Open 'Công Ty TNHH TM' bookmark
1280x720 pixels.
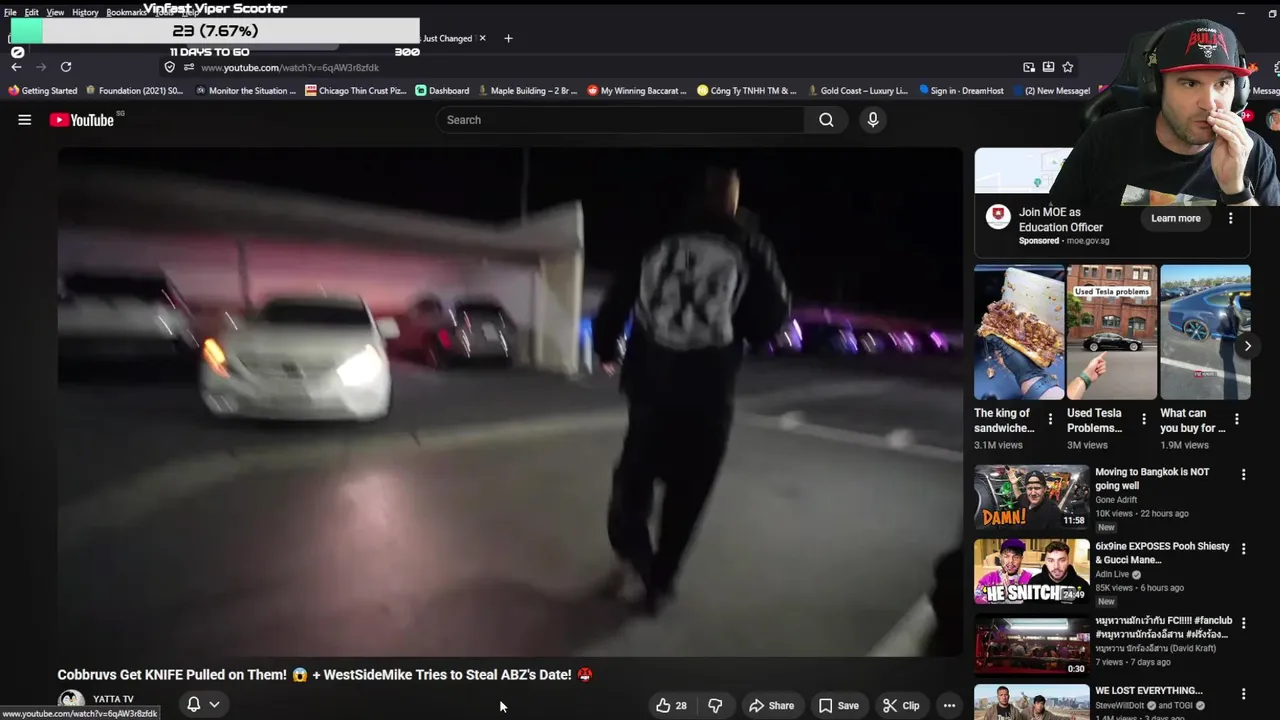tap(747, 90)
